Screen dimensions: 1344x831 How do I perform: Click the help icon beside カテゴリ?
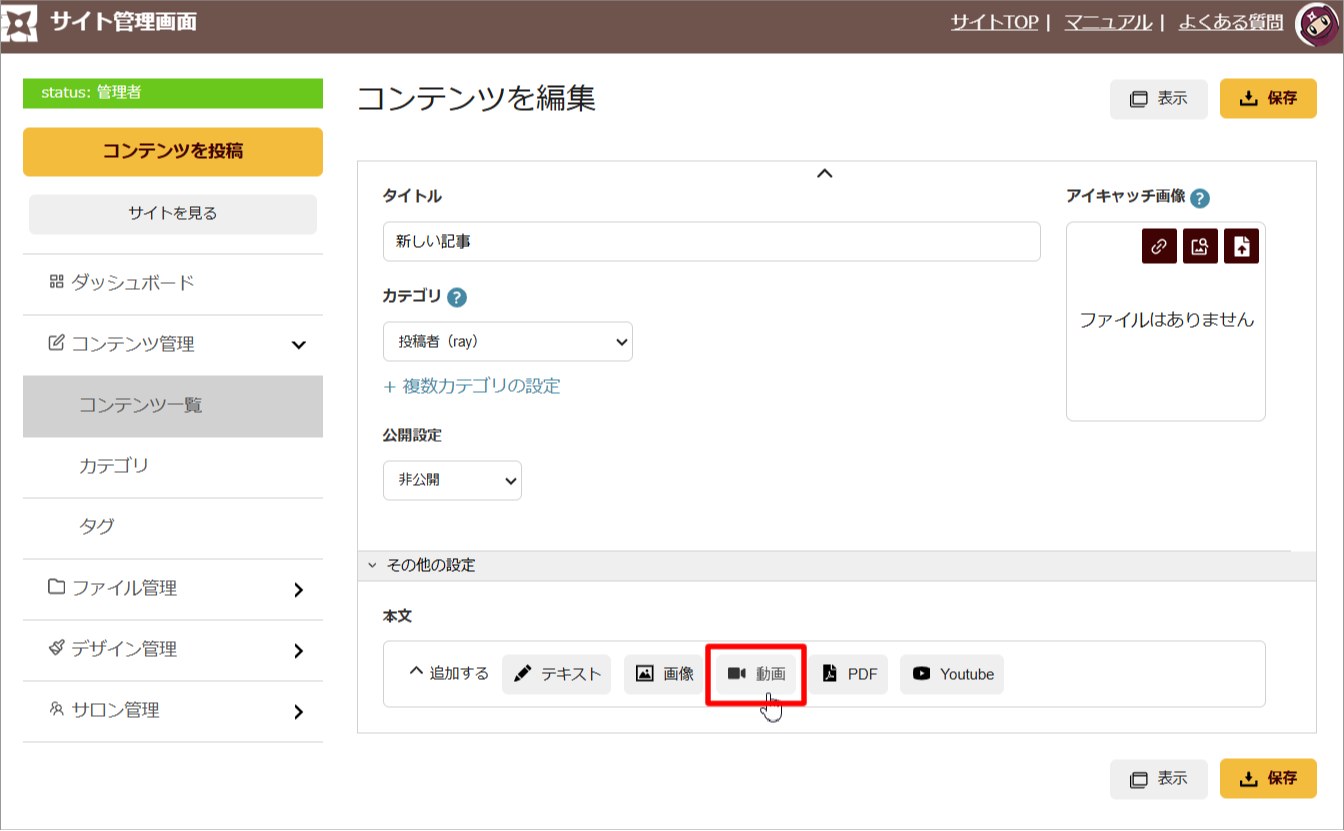[457, 297]
